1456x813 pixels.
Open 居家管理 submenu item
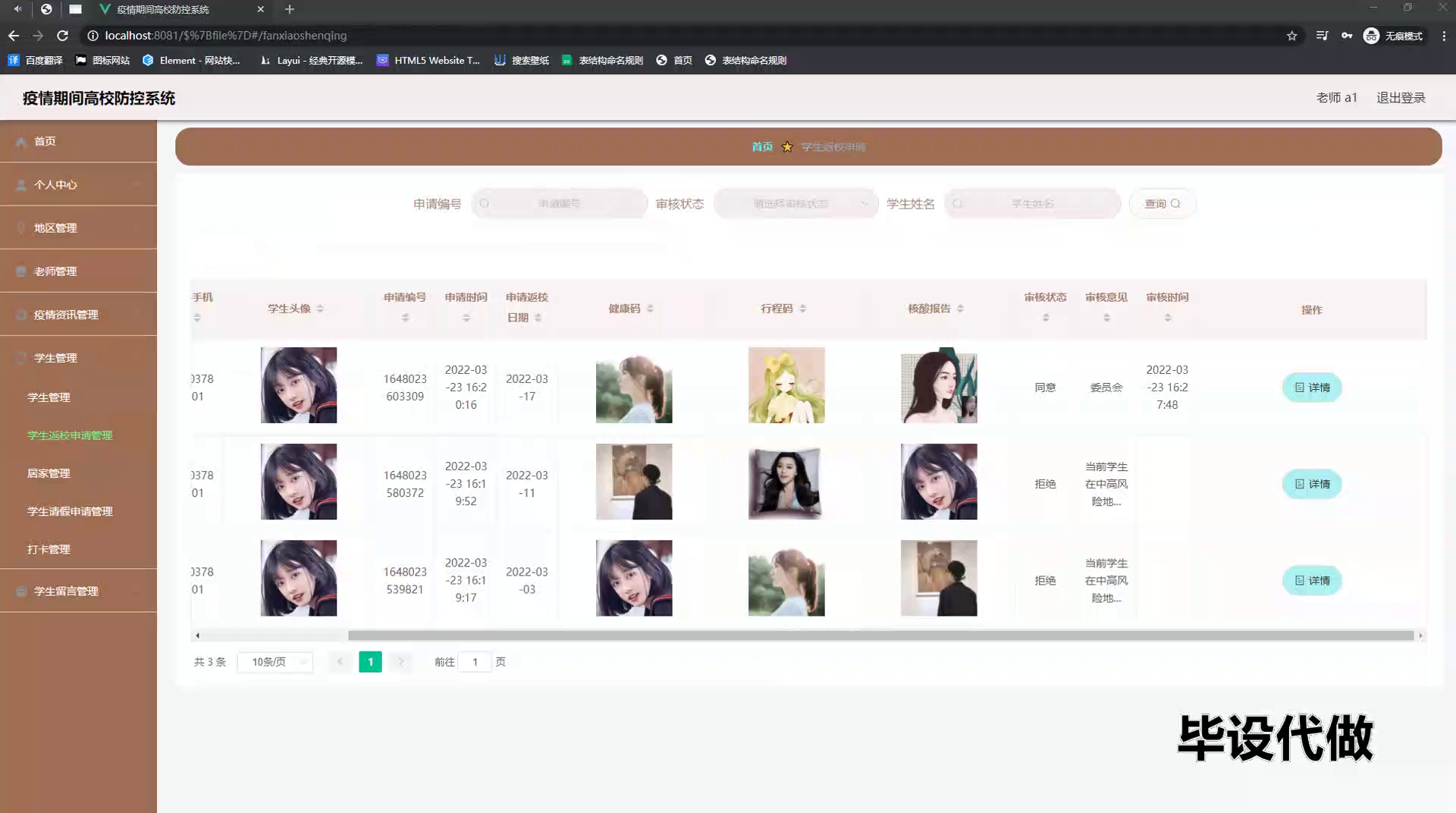(x=49, y=473)
